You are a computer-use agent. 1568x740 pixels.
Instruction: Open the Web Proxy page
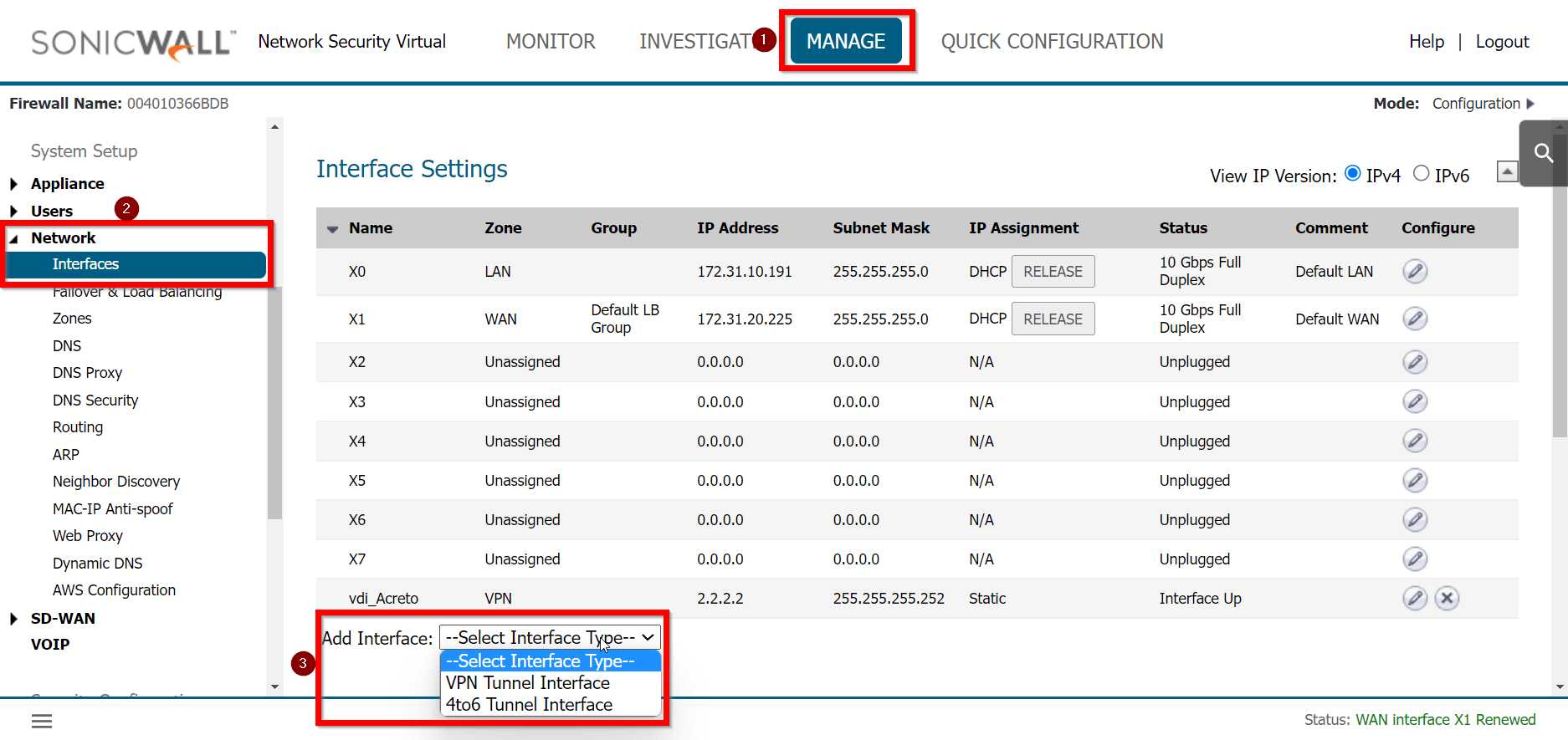click(88, 536)
